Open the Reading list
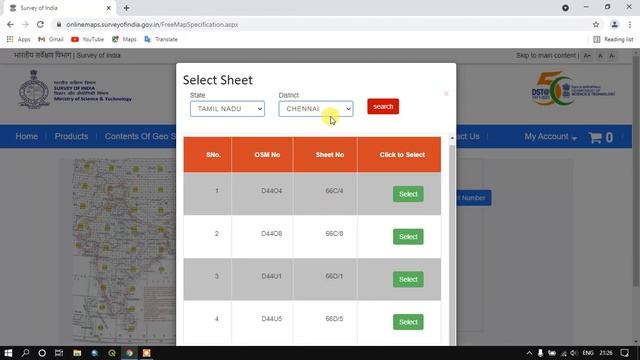640x360 pixels. click(613, 39)
